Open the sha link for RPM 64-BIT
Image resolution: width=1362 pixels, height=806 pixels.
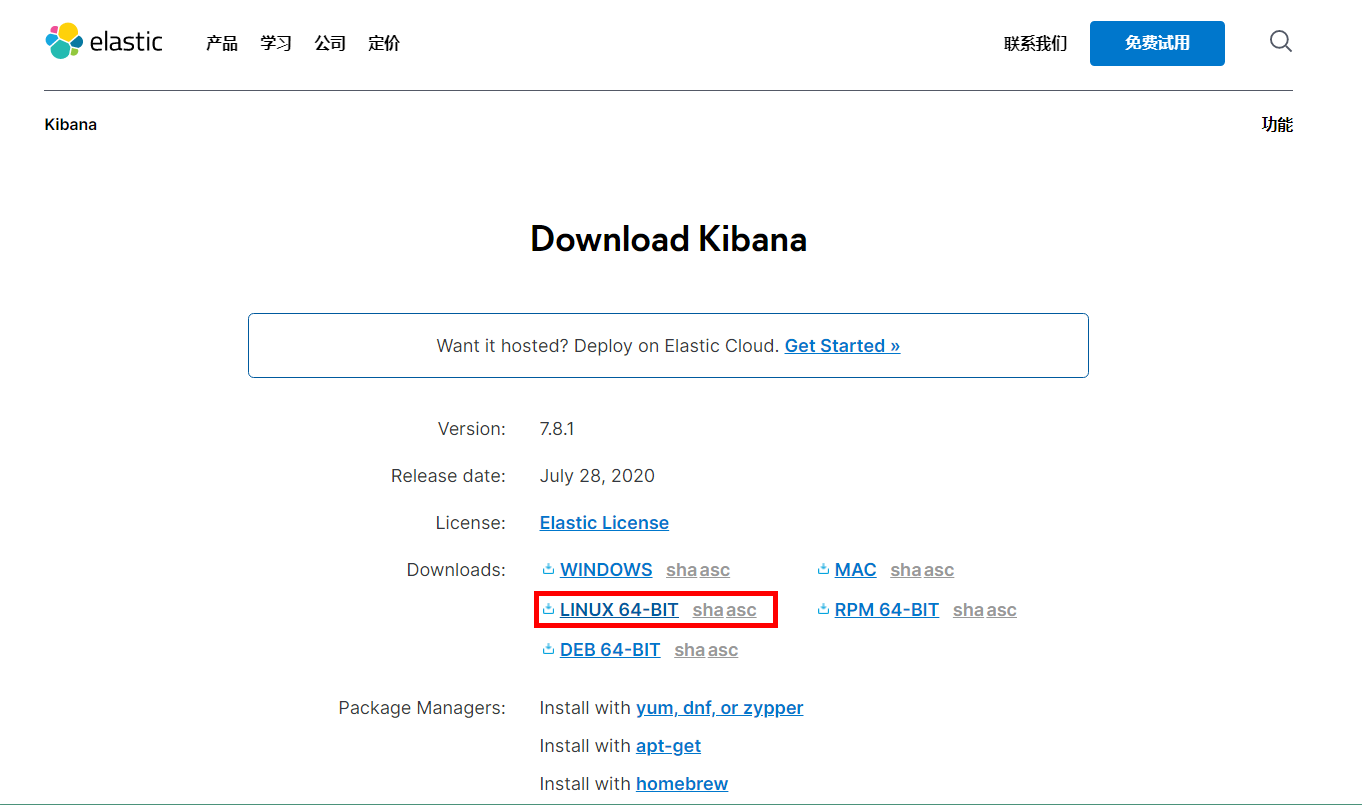(x=968, y=610)
